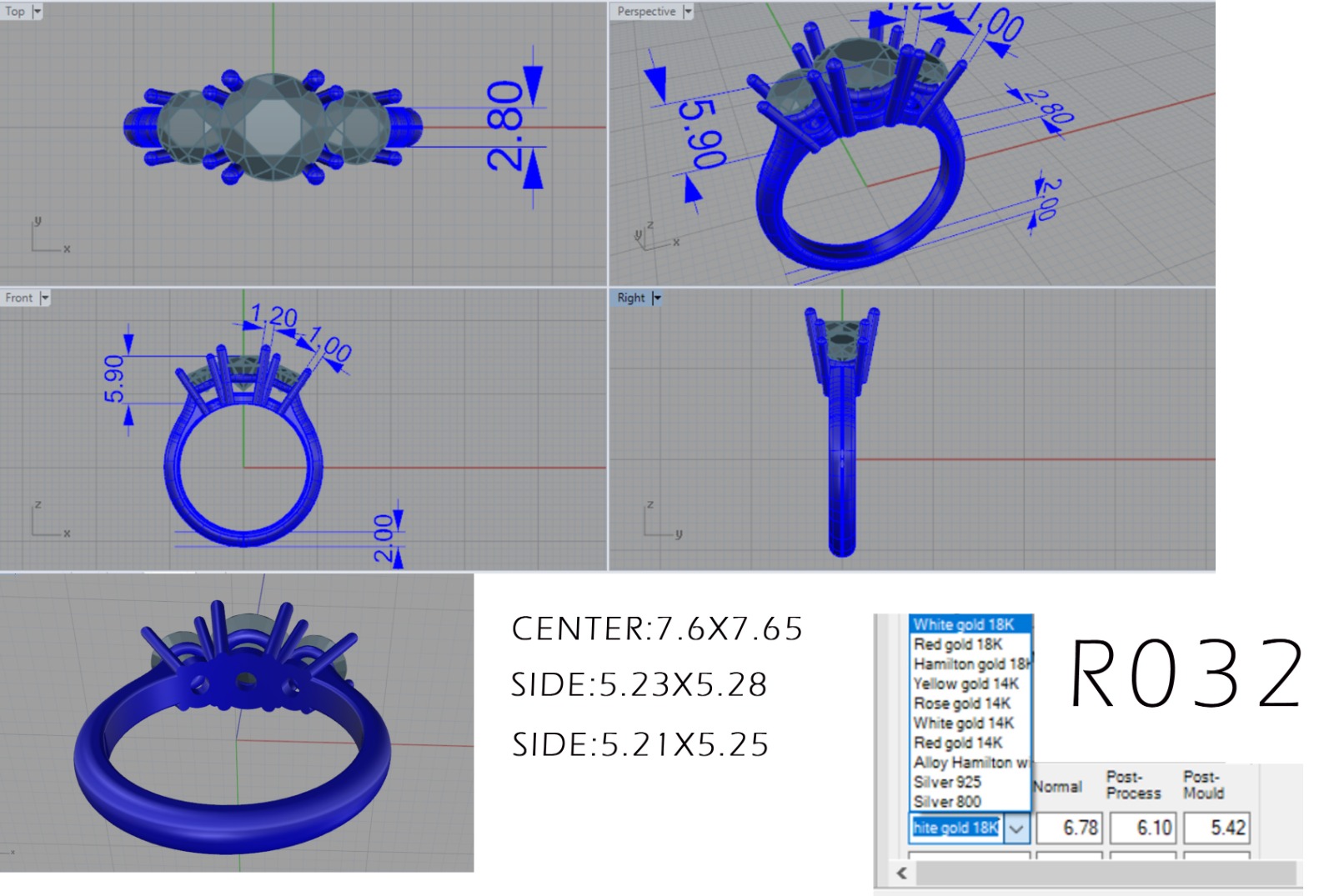Select Alloy Hamilton option in the list
This screenshot has width=1334, height=896.
click(970, 763)
